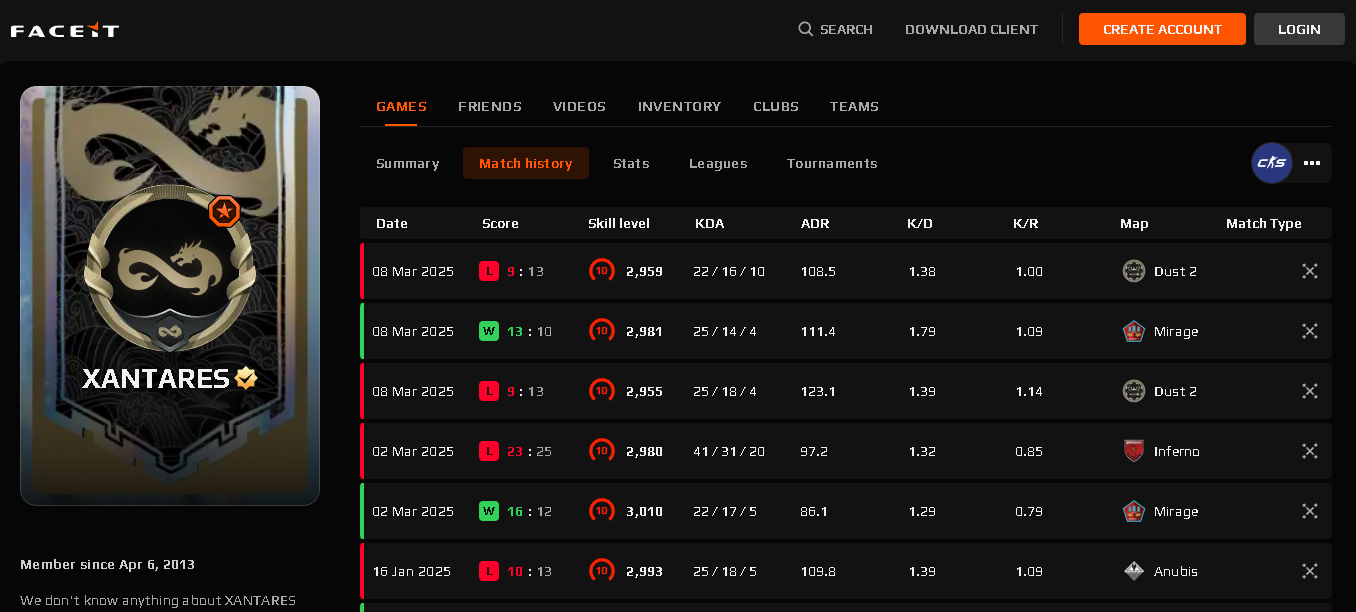Screen dimensions: 1356x612
Task: Click the LOGIN button
Action: (x=1299, y=29)
